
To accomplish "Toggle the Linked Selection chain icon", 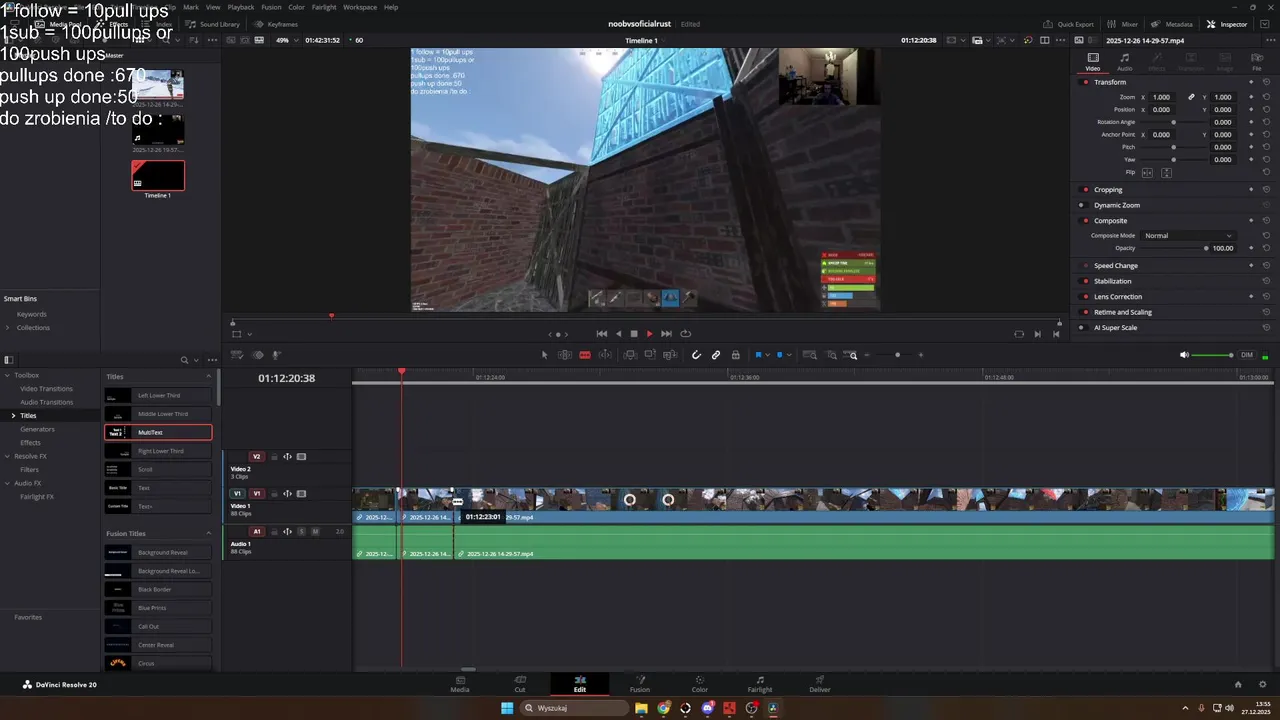I will click(716, 355).
